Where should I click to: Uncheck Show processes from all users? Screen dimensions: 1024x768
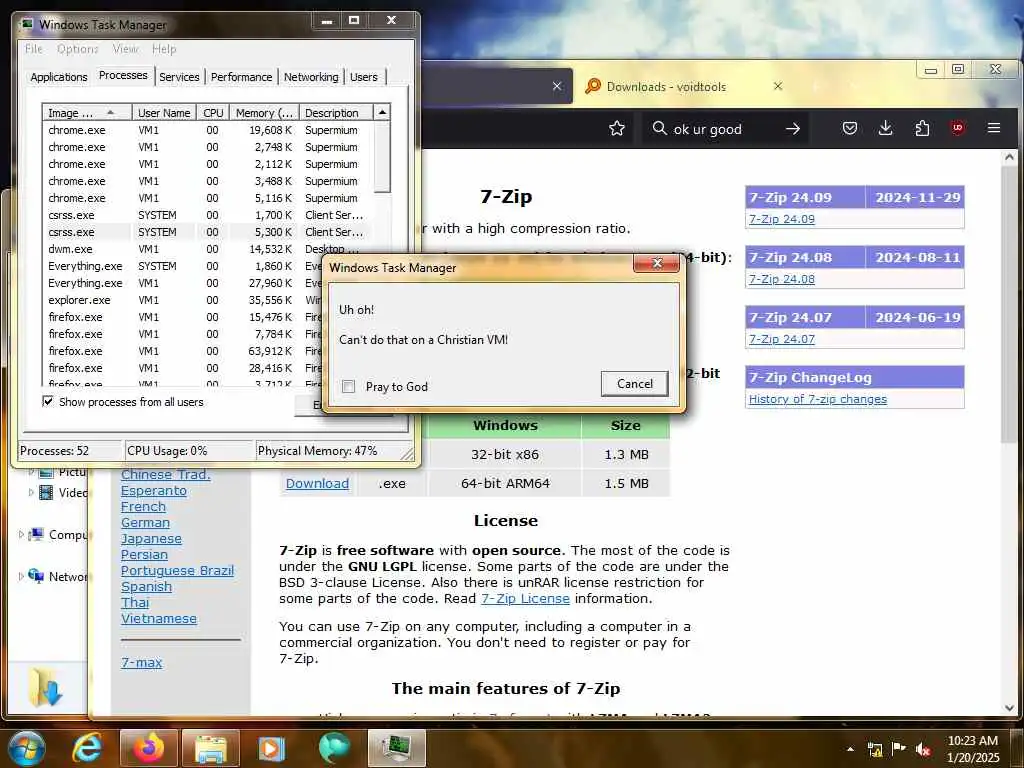click(x=48, y=401)
